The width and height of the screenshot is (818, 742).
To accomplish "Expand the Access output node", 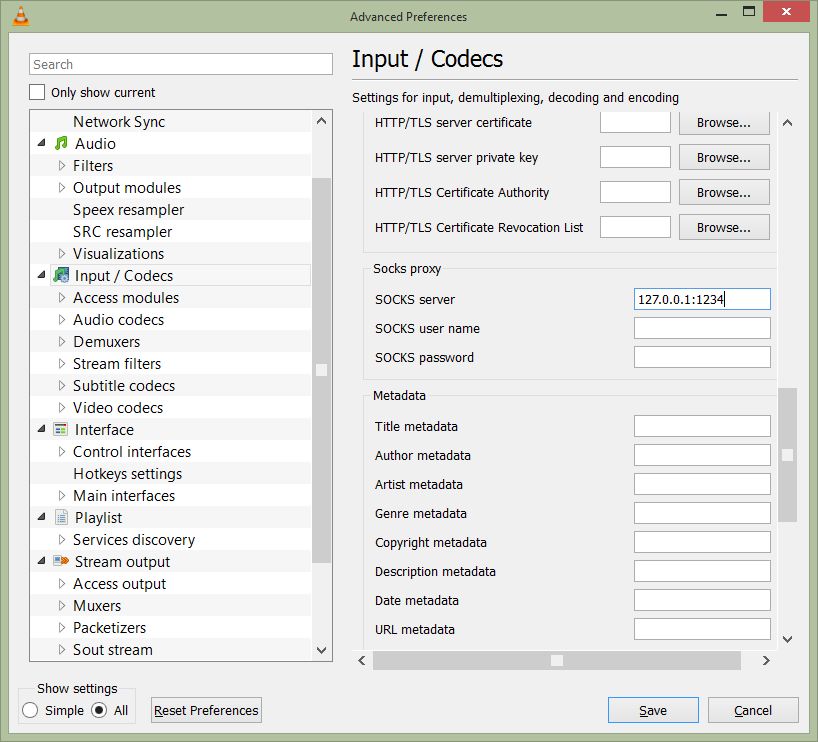I will point(62,583).
